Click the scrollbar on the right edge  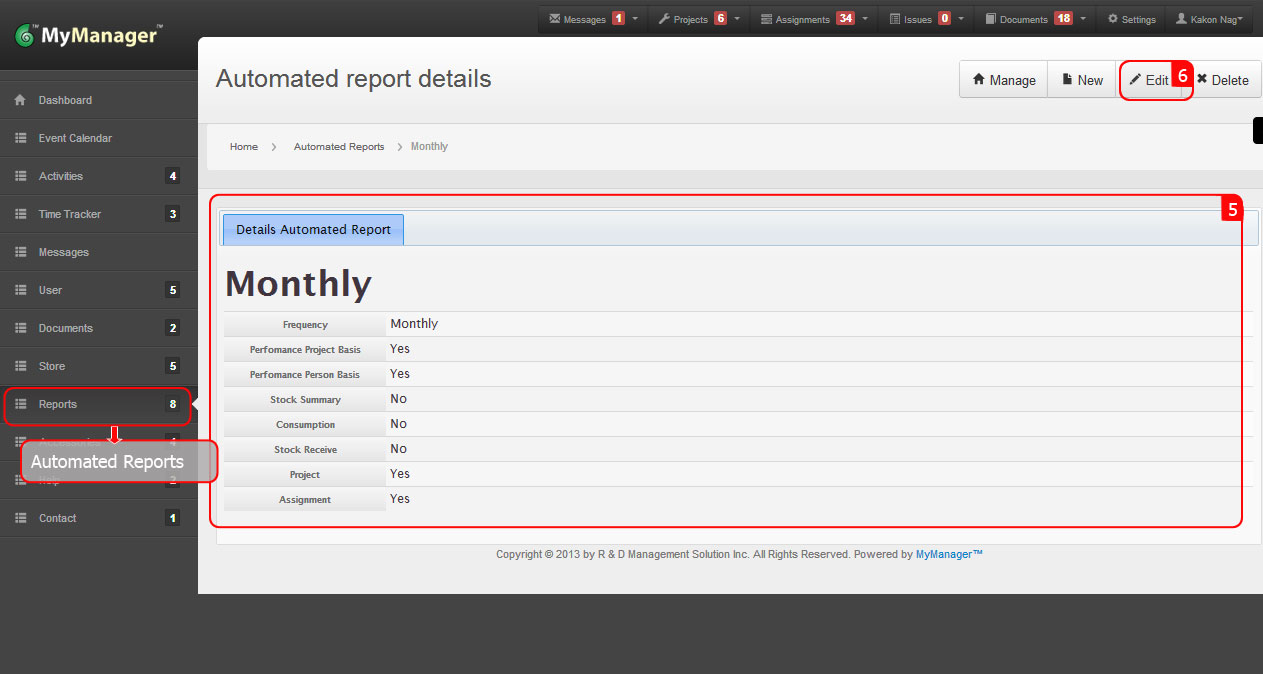[1258, 130]
